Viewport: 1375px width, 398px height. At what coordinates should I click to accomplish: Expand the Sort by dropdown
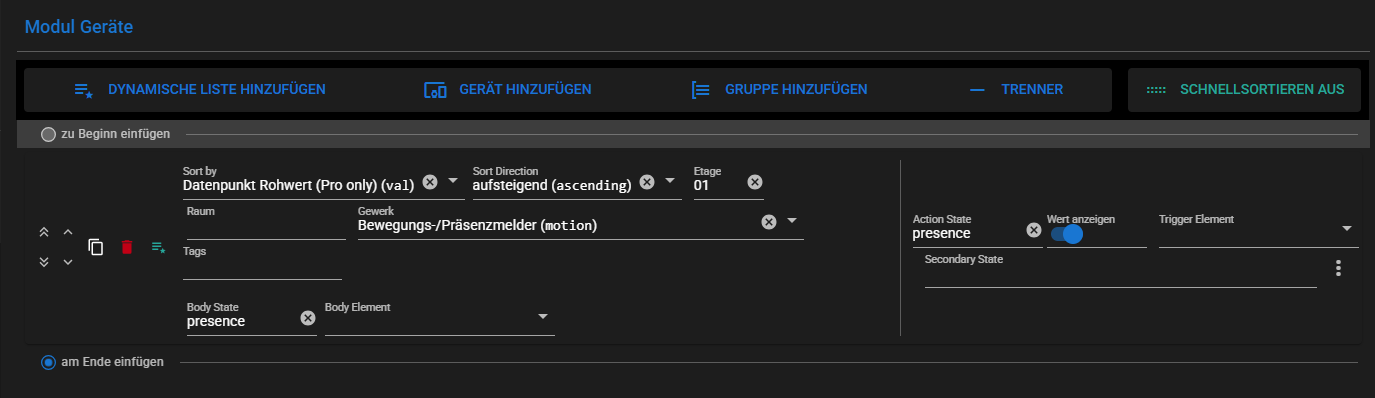pyautogui.click(x=453, y=182)
